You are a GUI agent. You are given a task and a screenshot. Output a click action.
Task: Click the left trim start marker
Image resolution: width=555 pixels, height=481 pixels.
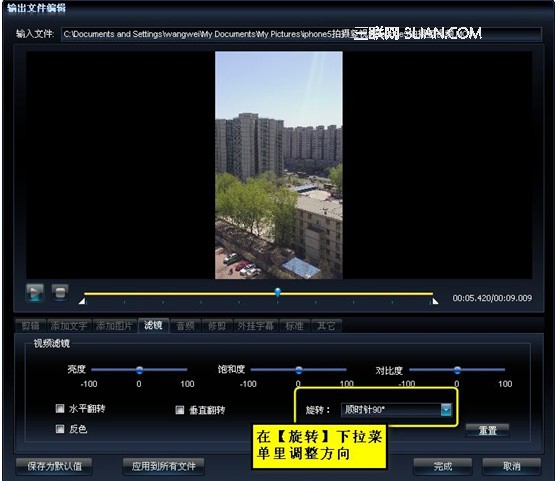[x=82, y=301]
